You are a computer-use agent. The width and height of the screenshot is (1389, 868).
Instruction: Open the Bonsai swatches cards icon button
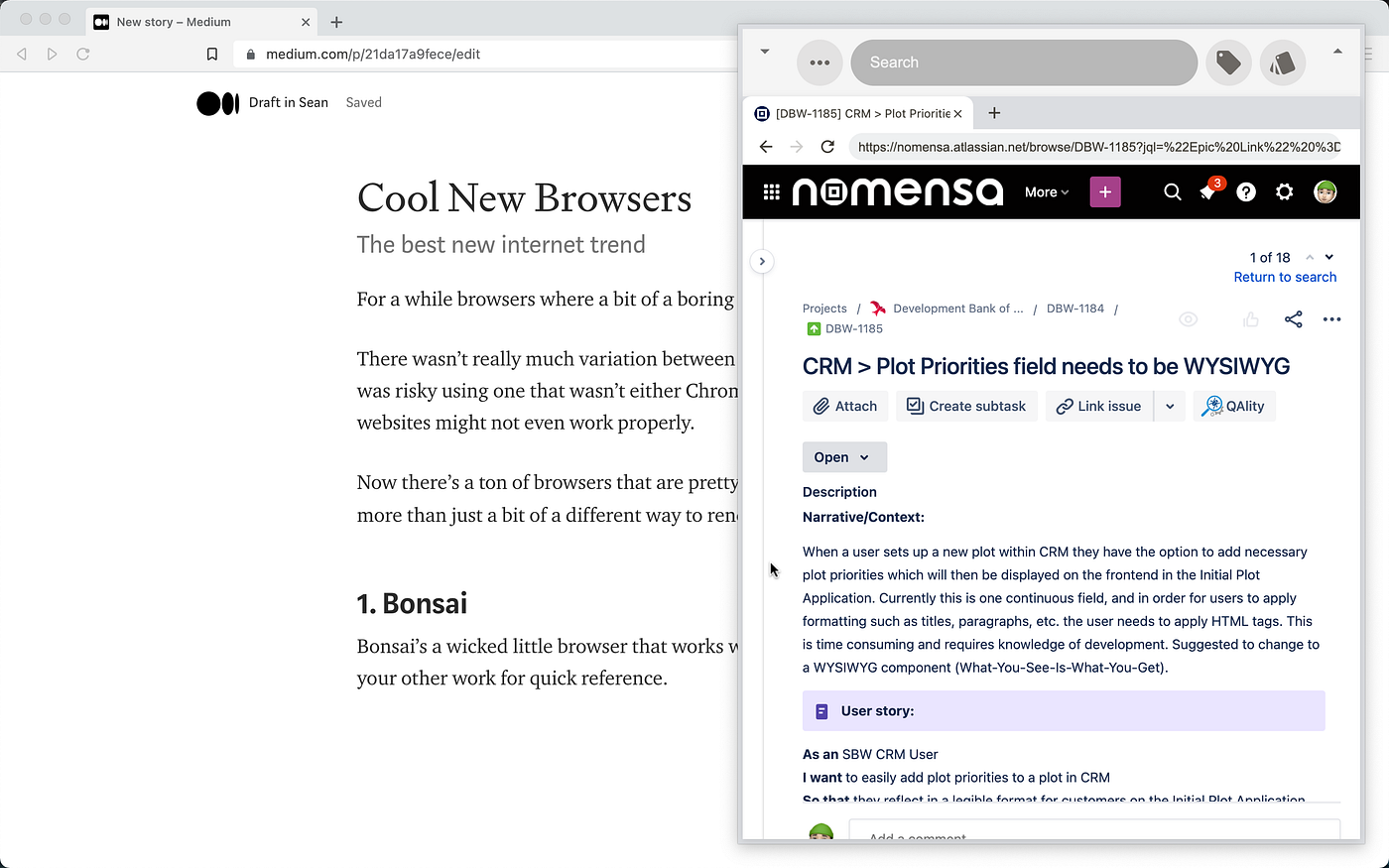[1282, 62]
